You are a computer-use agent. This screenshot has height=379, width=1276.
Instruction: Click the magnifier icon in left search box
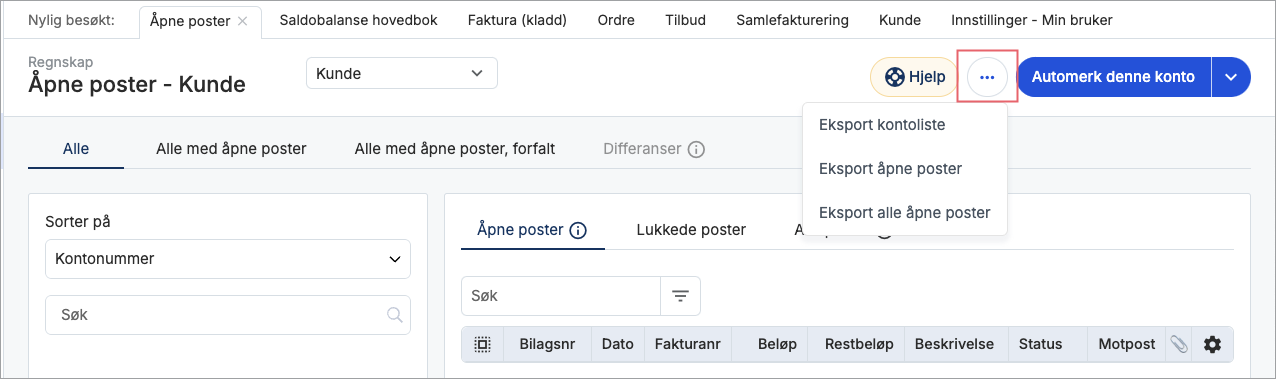[x=395, y=315]
